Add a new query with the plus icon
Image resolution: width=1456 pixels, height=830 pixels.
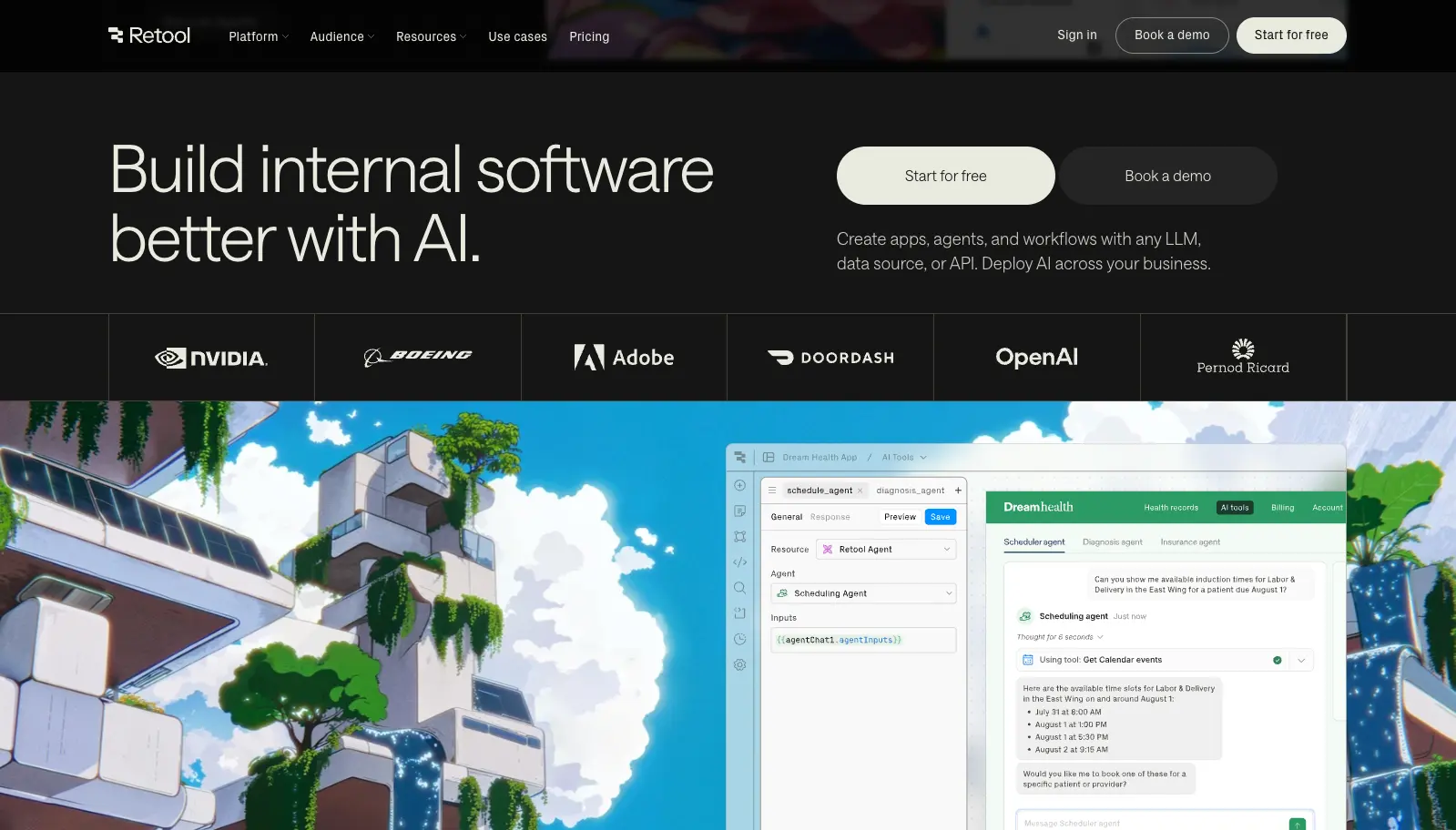pos(958,490)
